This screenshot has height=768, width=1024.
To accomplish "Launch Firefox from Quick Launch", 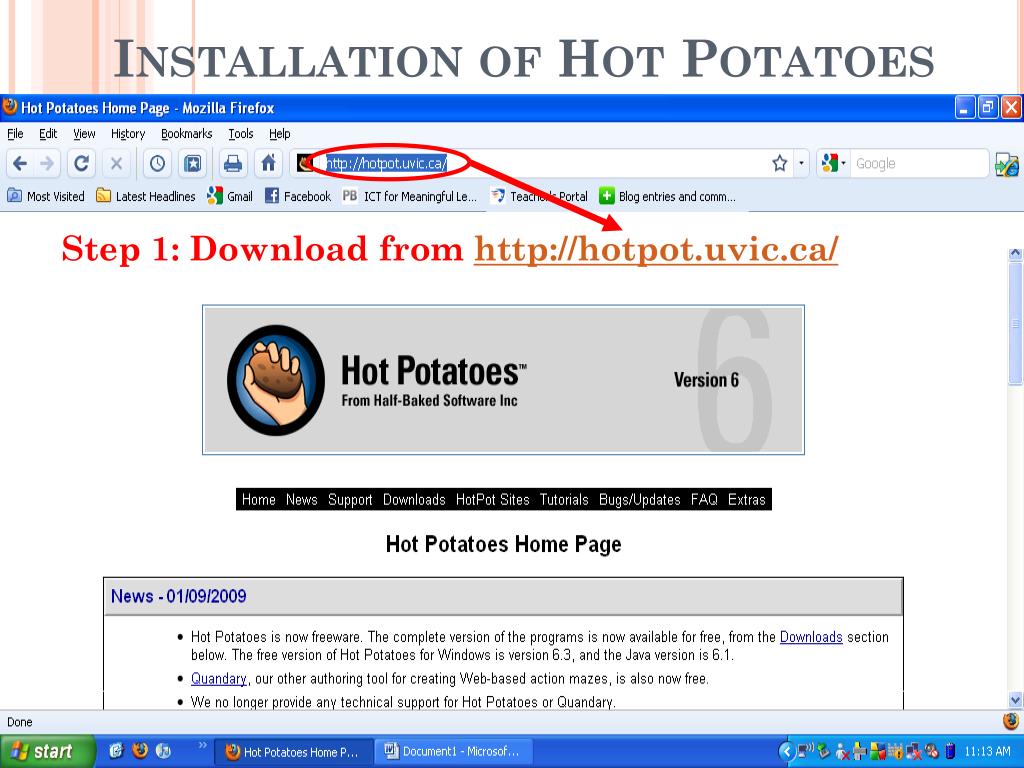I will (140, 751).
